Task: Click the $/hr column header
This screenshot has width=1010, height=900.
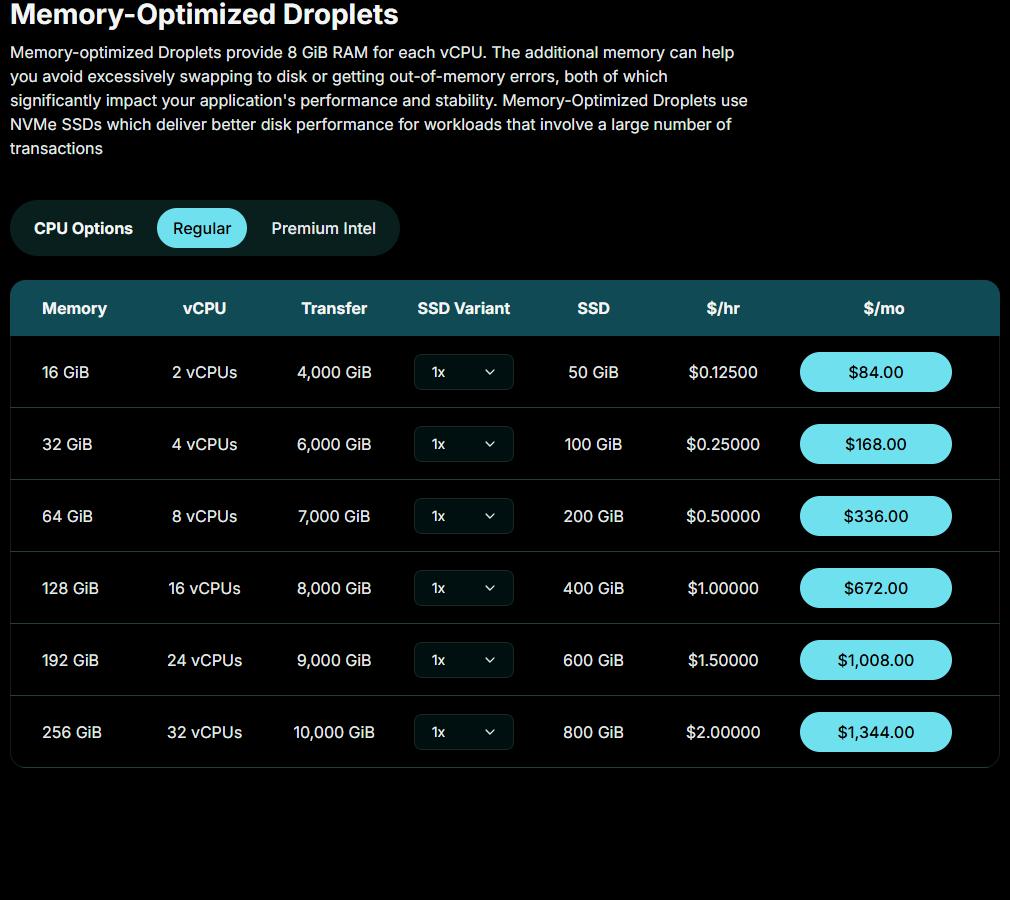Action: coord(723,308)
